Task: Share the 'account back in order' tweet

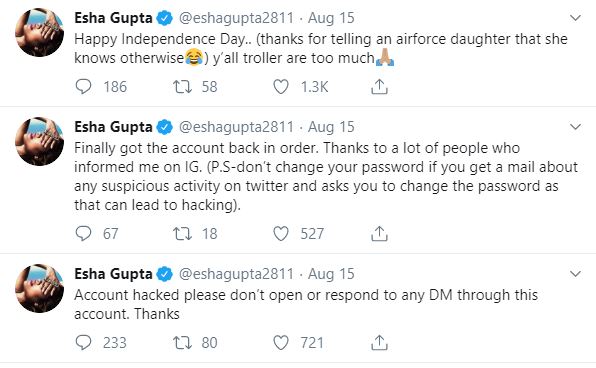Action: (379, 233)
